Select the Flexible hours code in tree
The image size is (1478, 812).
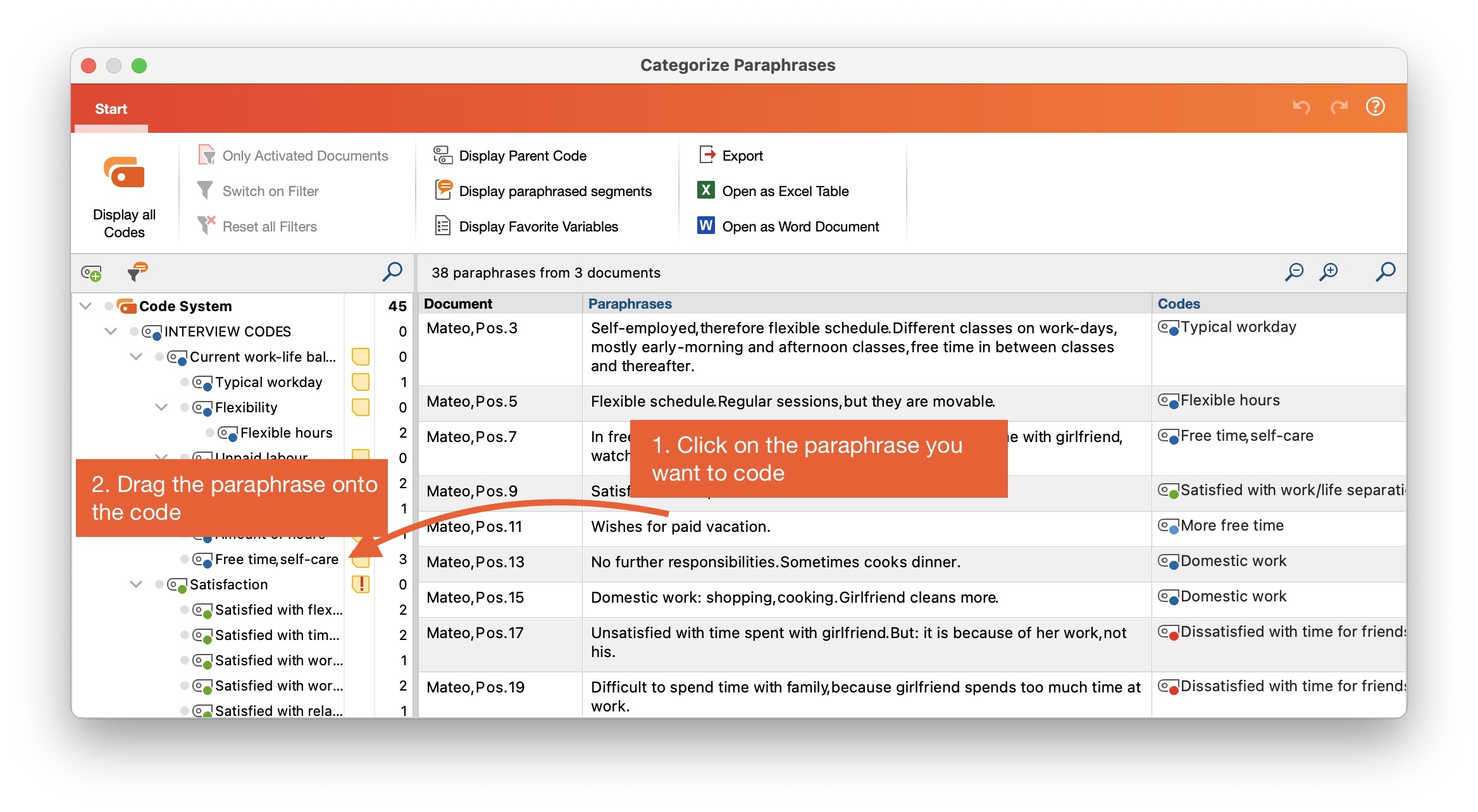click(287, 433)
